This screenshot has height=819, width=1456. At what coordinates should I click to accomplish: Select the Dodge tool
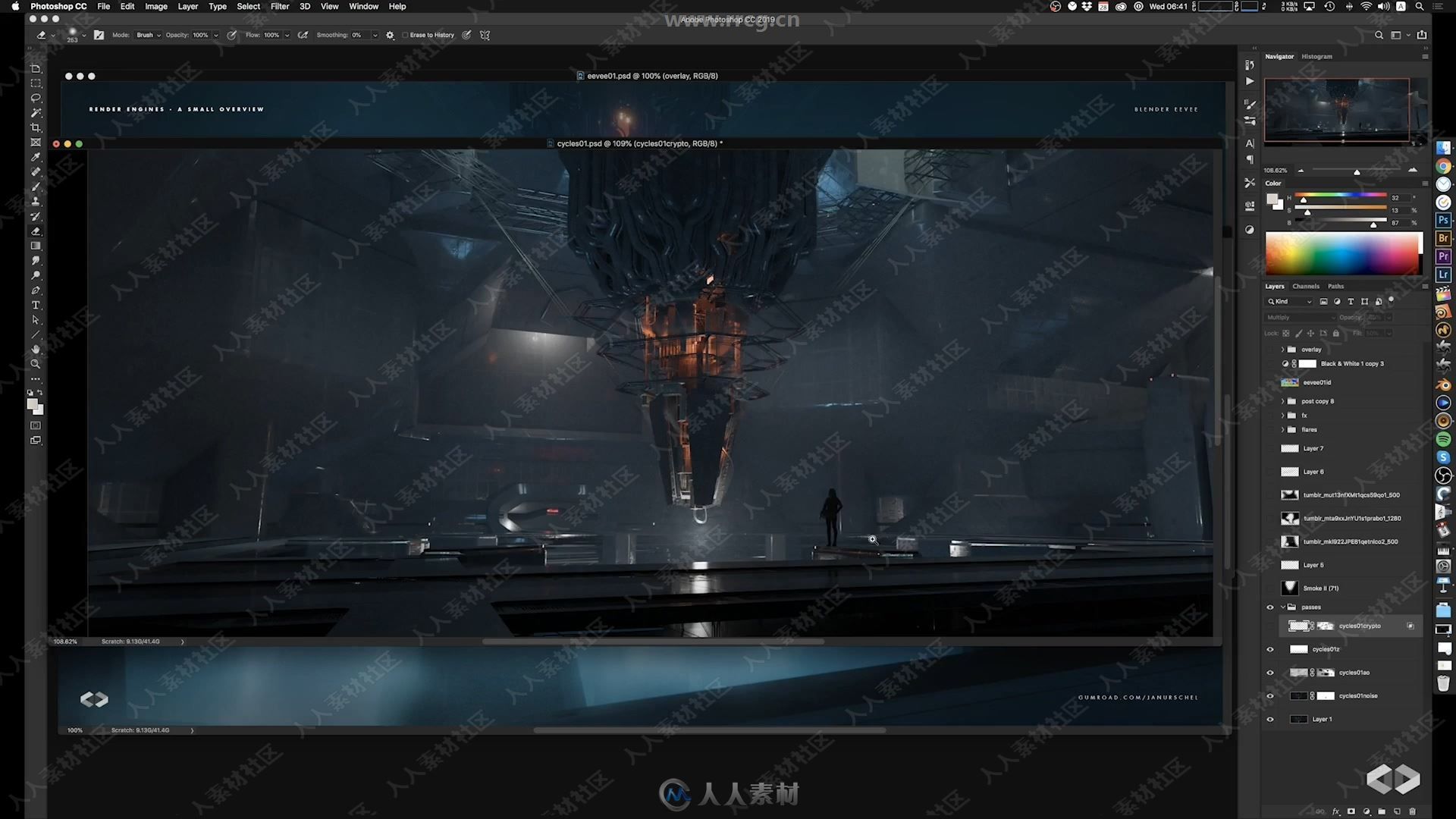(36, 275)
